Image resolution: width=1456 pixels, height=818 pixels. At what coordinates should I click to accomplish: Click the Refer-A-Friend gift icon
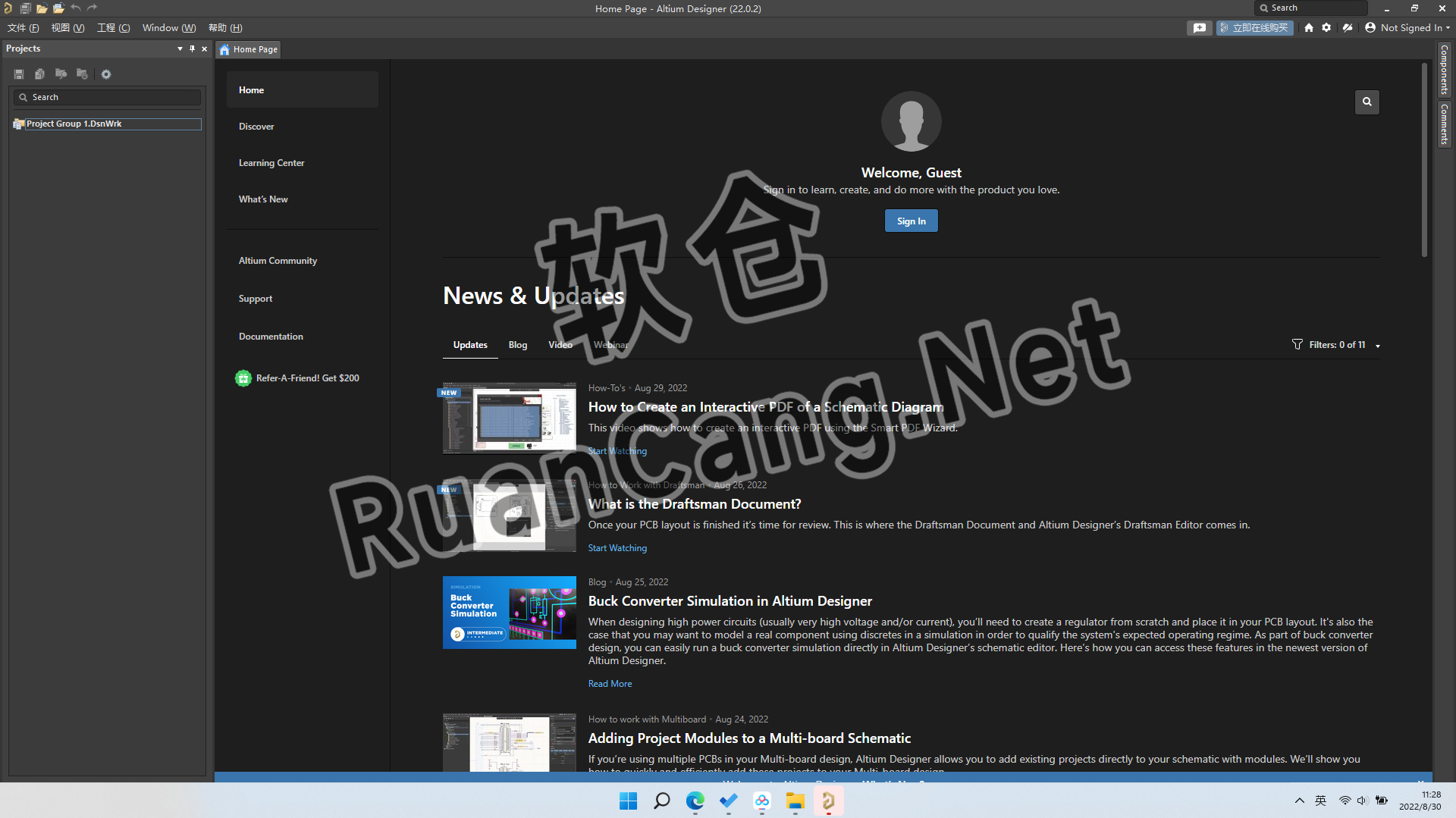pos(243,378)
